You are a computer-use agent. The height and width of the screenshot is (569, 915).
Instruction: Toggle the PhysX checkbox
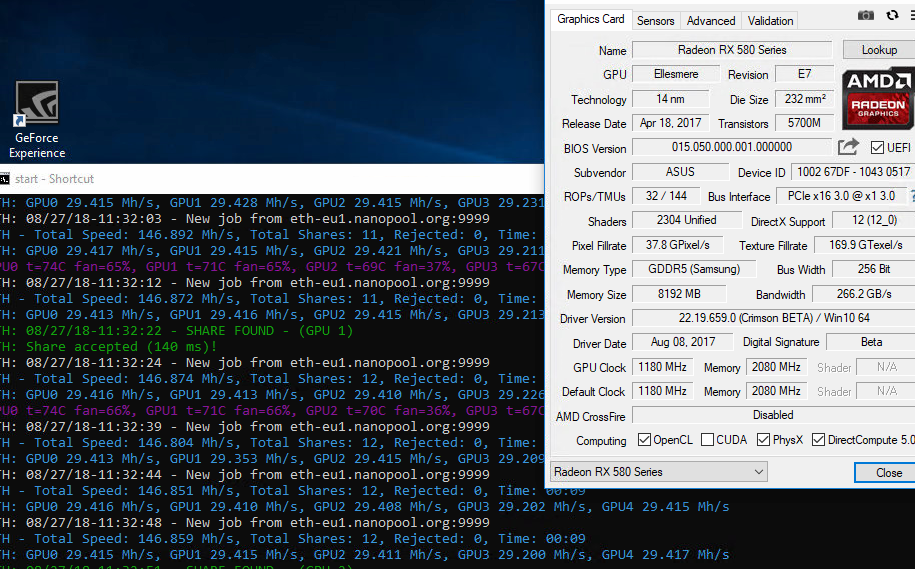click(764, 440)
